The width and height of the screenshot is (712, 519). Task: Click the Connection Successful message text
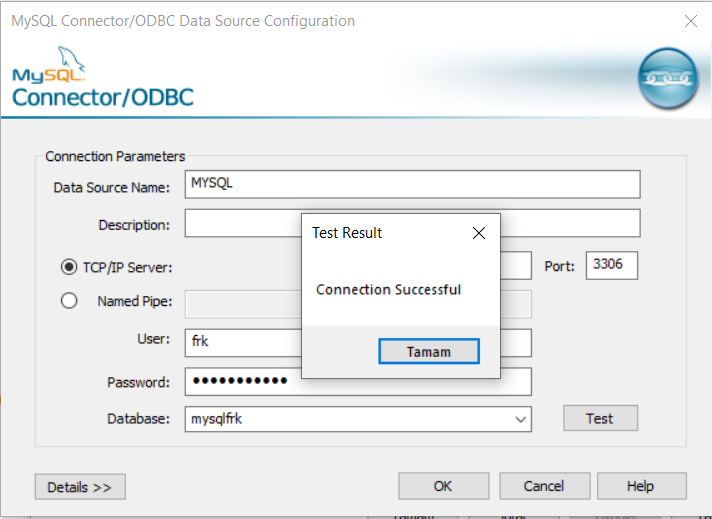(x=388, y=290)
